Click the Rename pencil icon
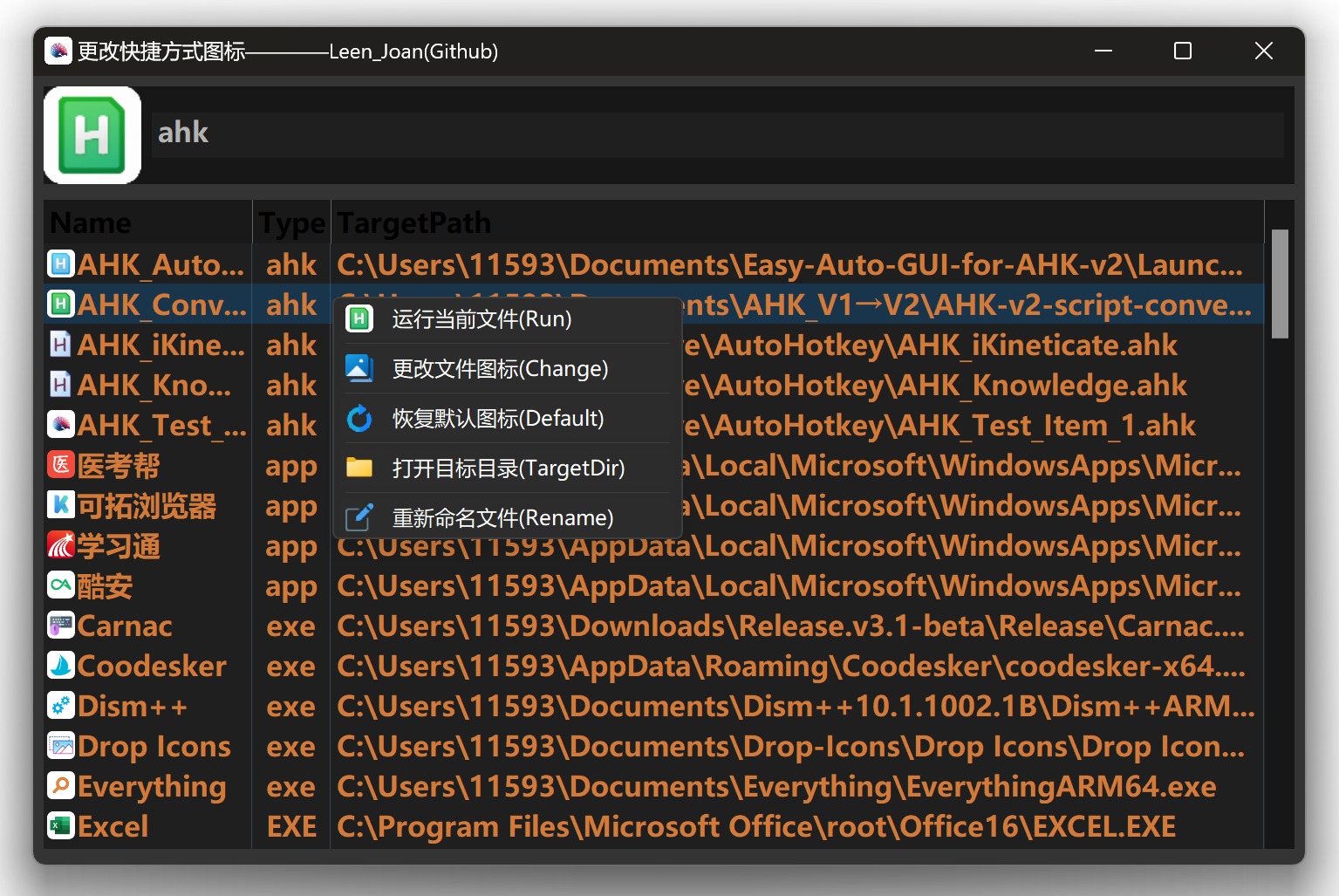1339x896 pixels. [359, 518]
